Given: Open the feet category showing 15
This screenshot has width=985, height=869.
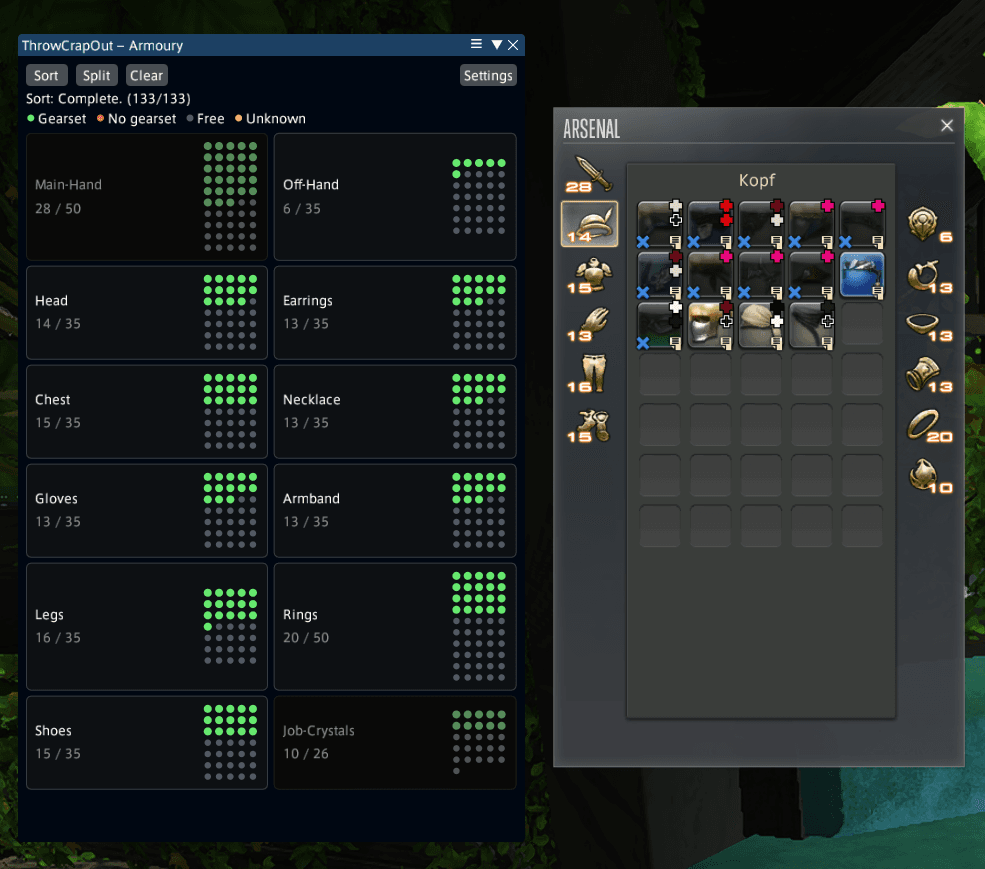Looking at the screenshot, I should tap(589, 425).
